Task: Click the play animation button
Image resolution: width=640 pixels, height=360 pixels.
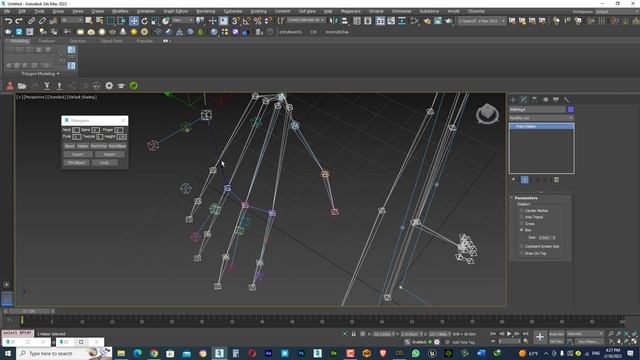Action: pos(509,334)
